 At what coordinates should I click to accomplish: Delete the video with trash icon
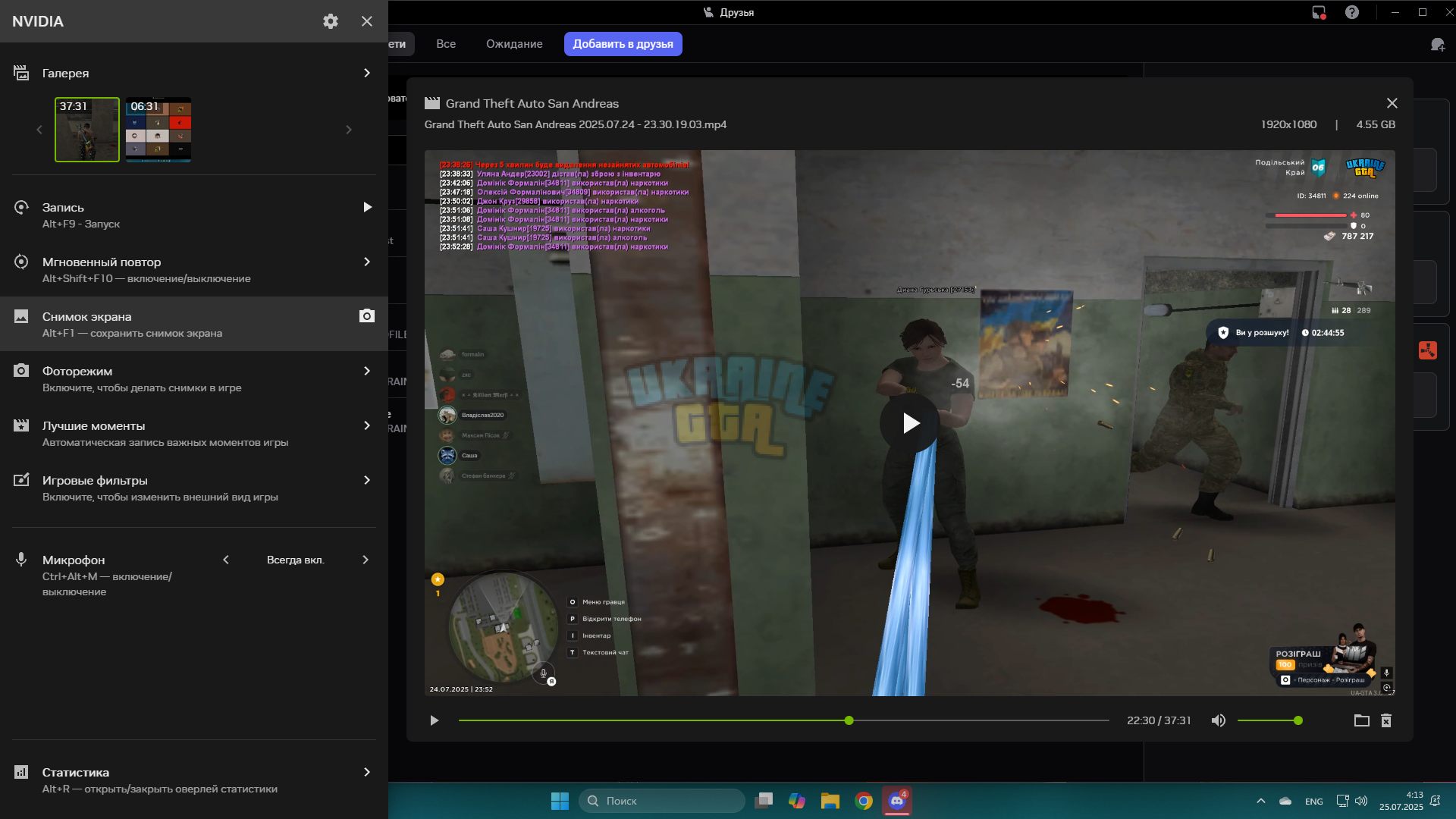[x=1386, y=720]
